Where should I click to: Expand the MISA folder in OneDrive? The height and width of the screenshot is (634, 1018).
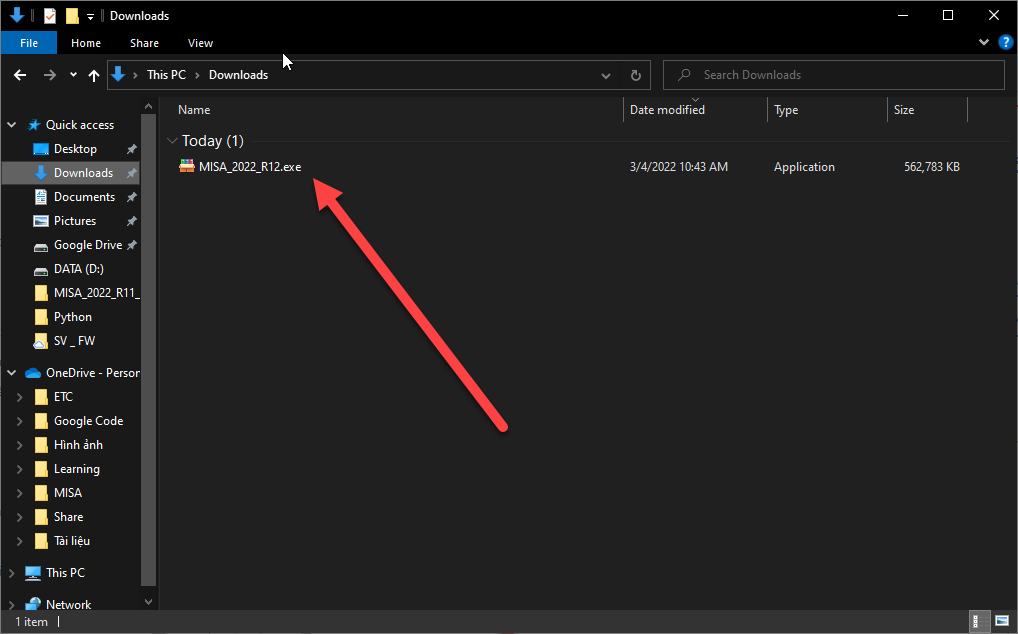19,493
